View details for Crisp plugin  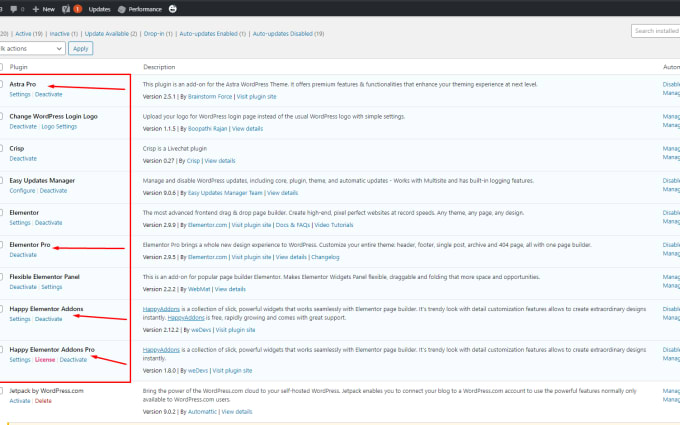(x=220, y=161)
